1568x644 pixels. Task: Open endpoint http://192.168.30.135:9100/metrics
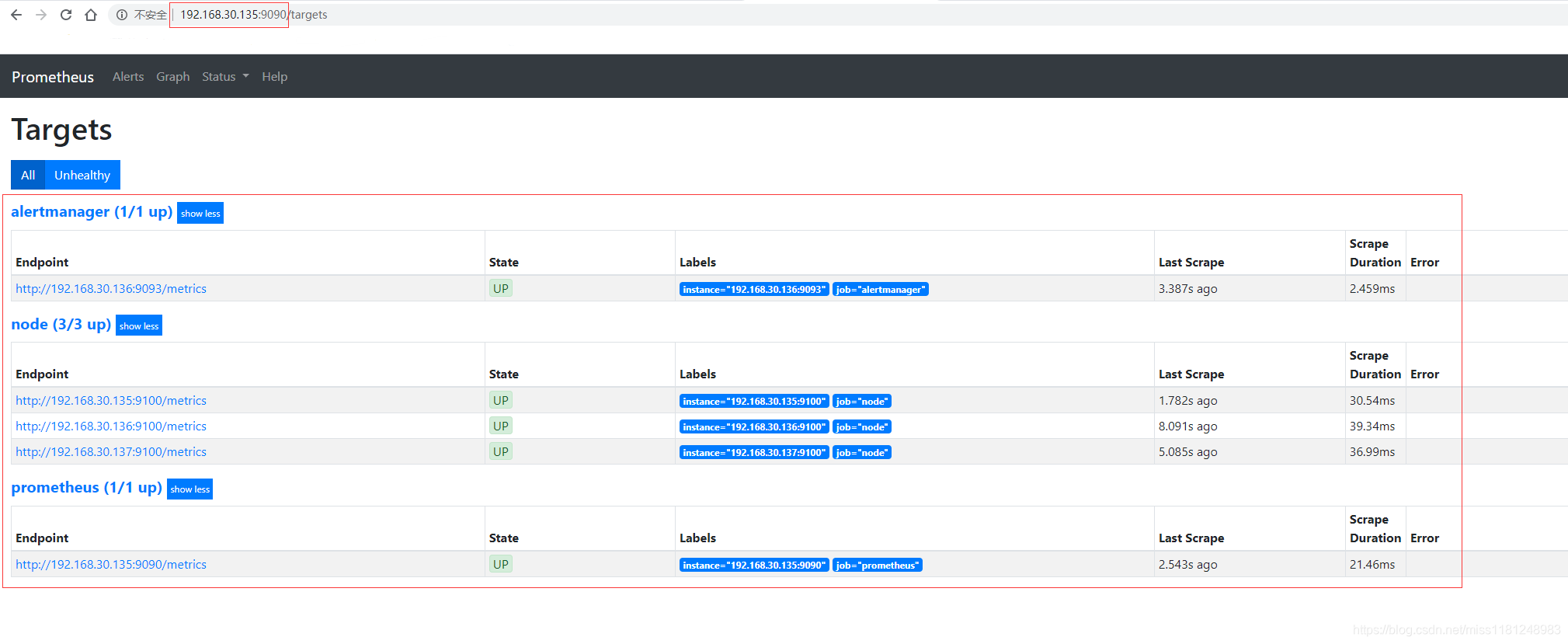pyautogui.click(x=111, y=401)
